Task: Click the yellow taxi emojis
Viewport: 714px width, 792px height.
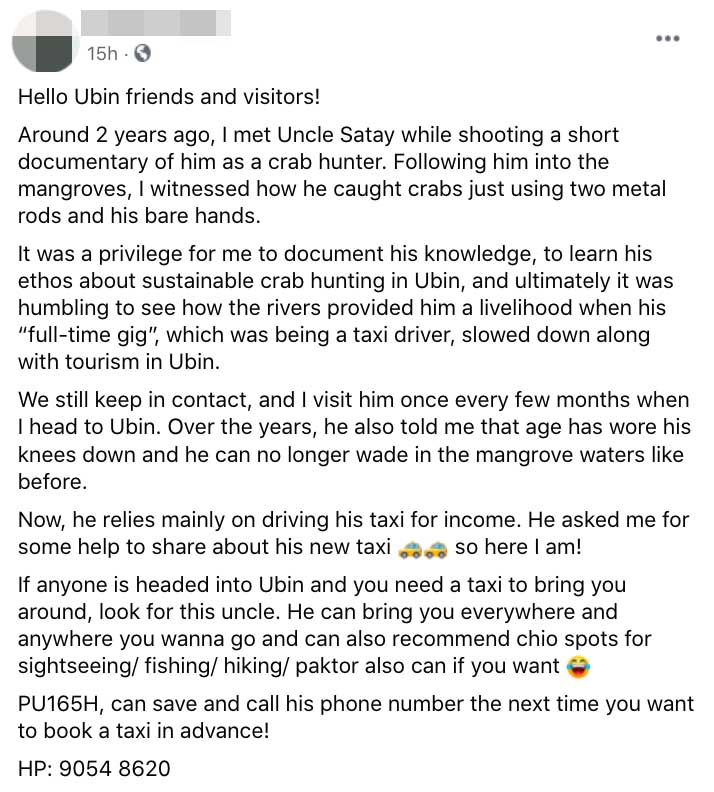Action: pyautogui.click(x=422, y=548)
